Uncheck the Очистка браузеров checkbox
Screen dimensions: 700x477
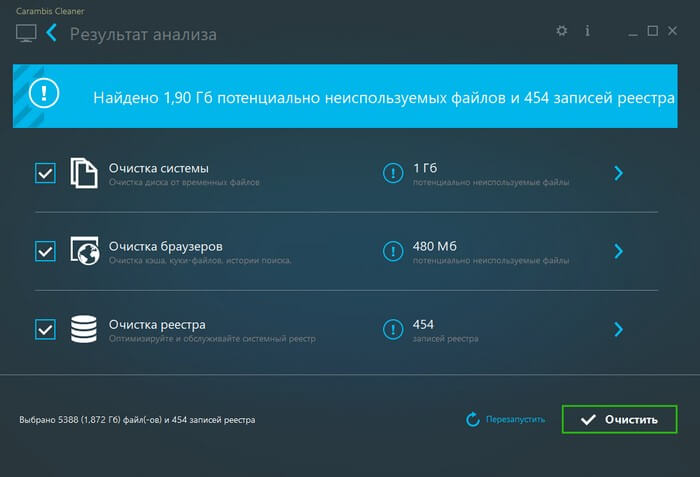click(46, 251)
